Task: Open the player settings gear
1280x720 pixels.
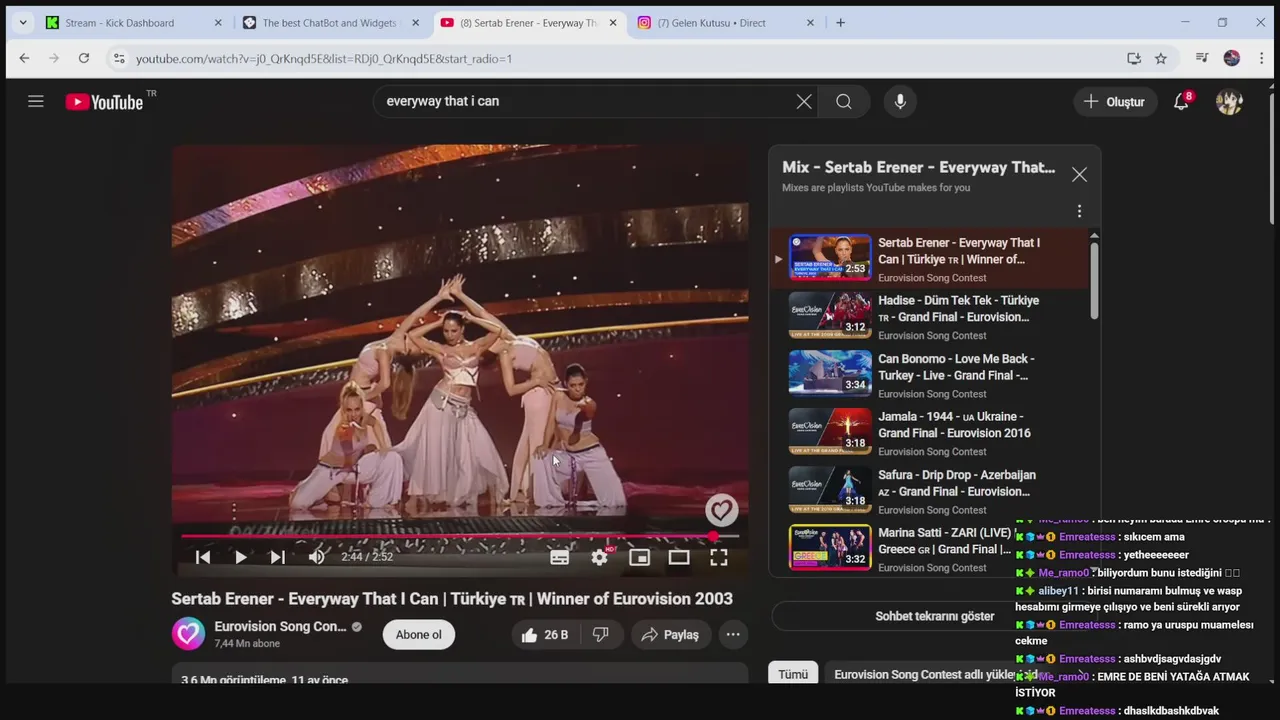Action: point(599,557)
